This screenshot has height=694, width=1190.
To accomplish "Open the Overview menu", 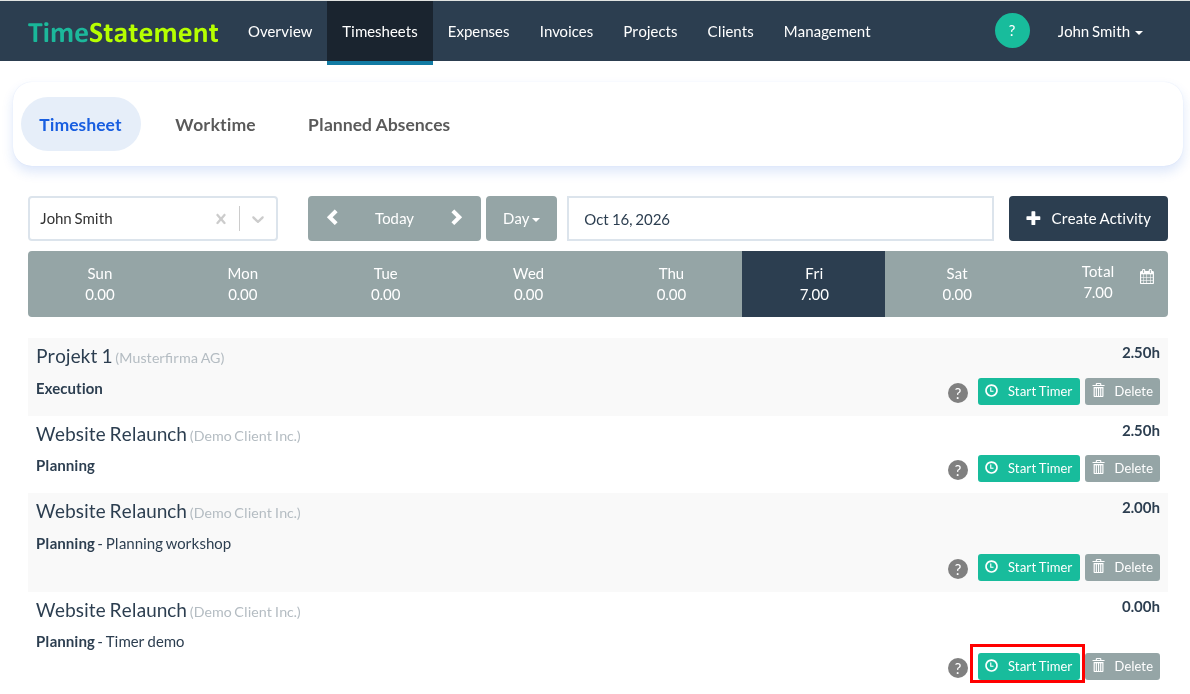I will click(280, 31).
